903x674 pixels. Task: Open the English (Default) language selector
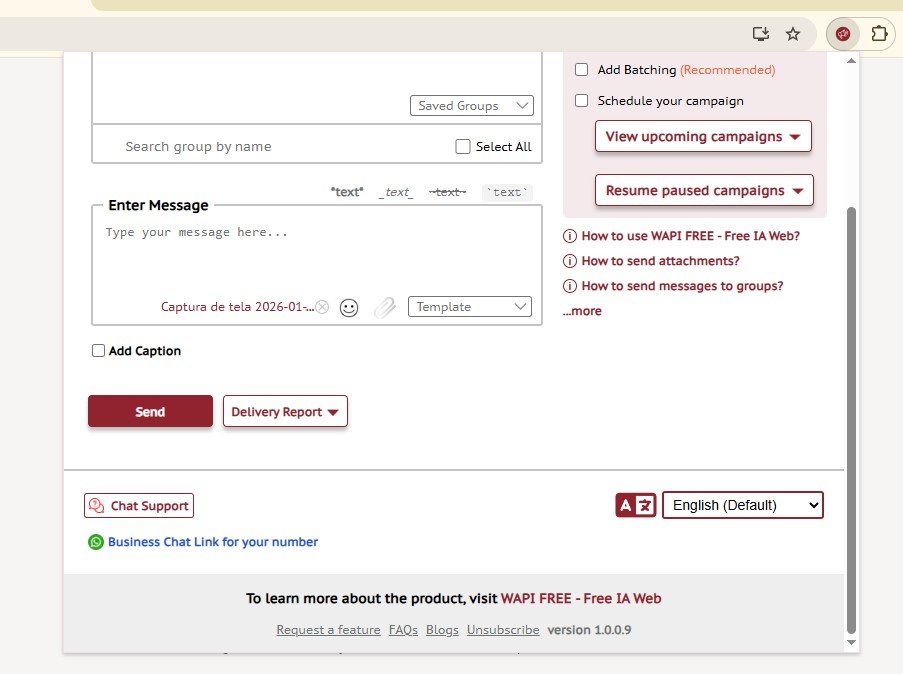742,505
